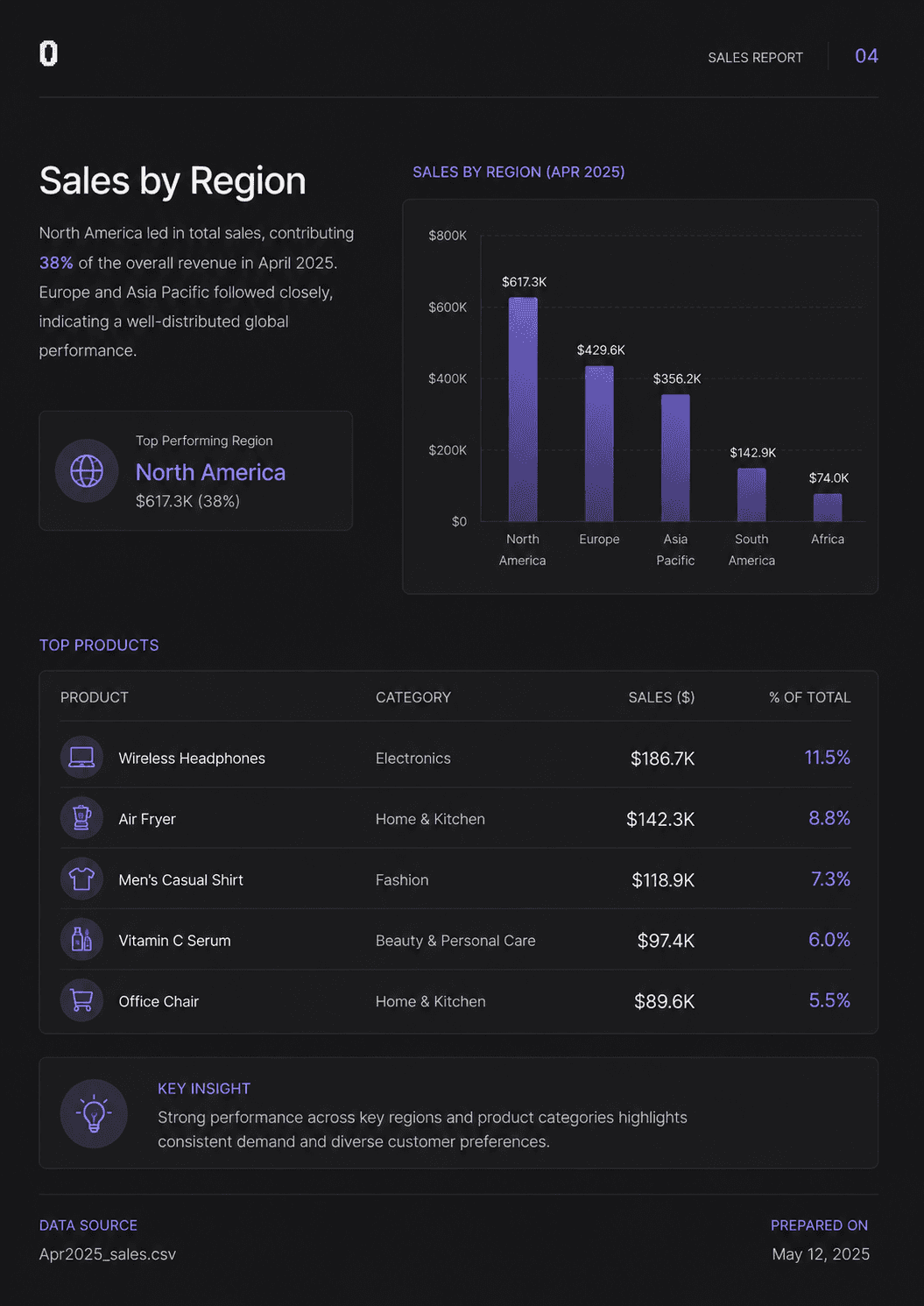Click the CATEGORY column header
Image resolution: width=924 pixels, height=1306 pixels.
(413, 697)
